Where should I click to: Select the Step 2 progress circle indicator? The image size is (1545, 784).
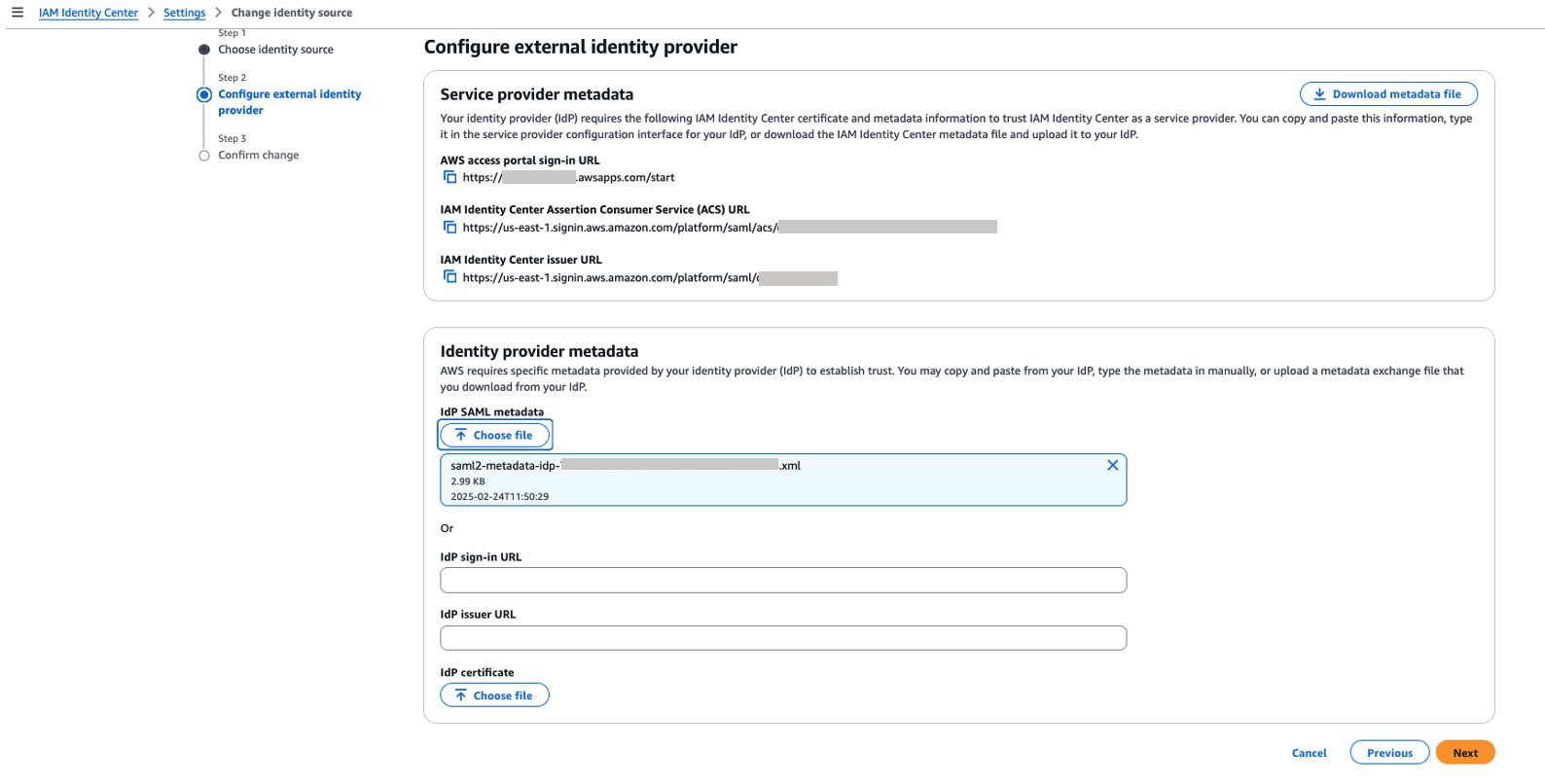coord(204,94)
